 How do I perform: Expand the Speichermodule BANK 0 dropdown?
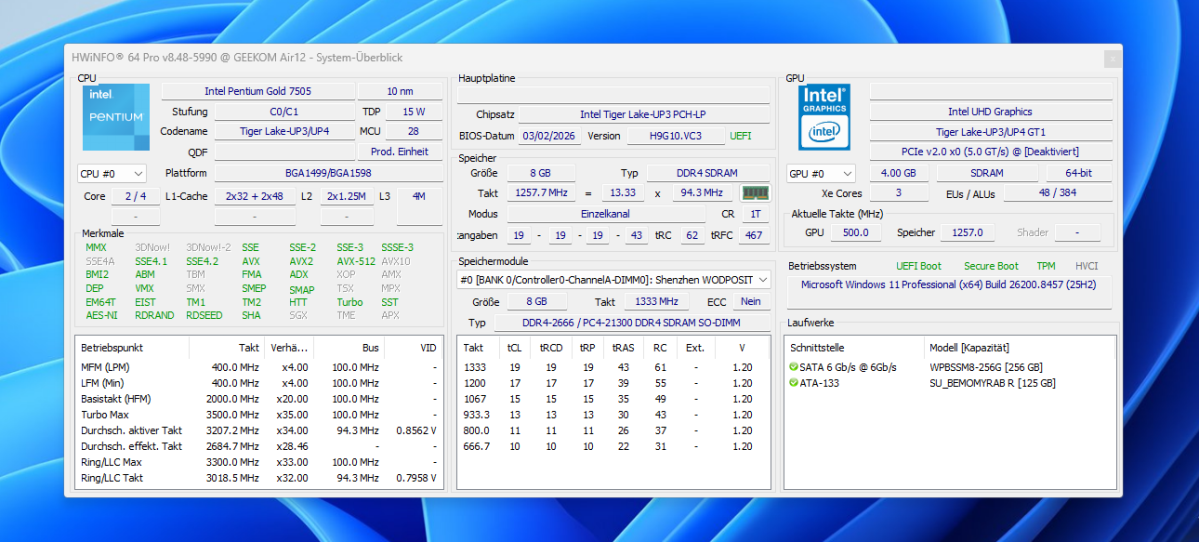point(613,281)
